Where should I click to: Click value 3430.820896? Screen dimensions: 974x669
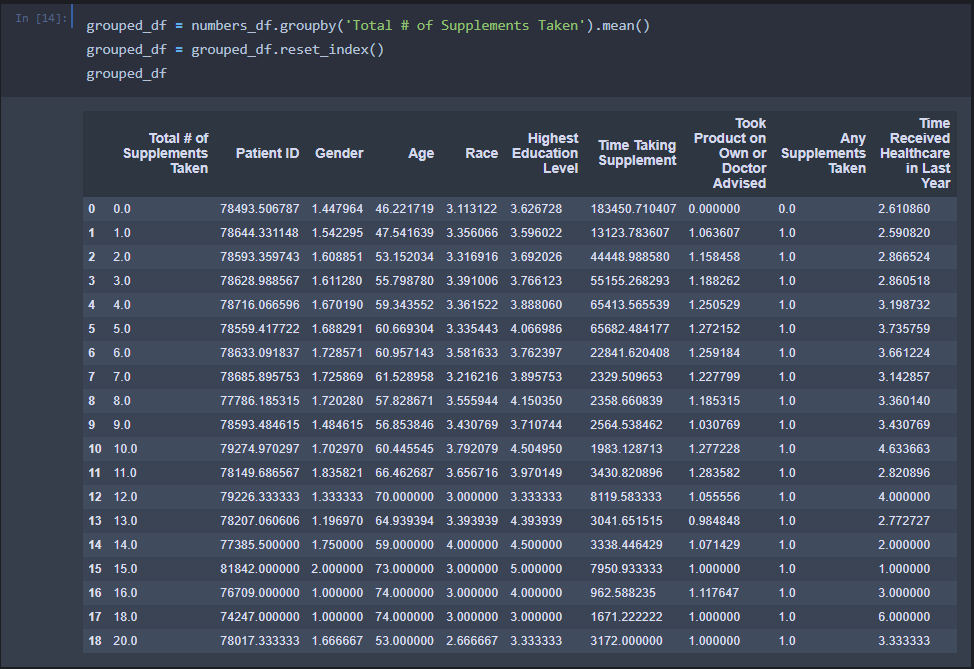click(626, 473)
